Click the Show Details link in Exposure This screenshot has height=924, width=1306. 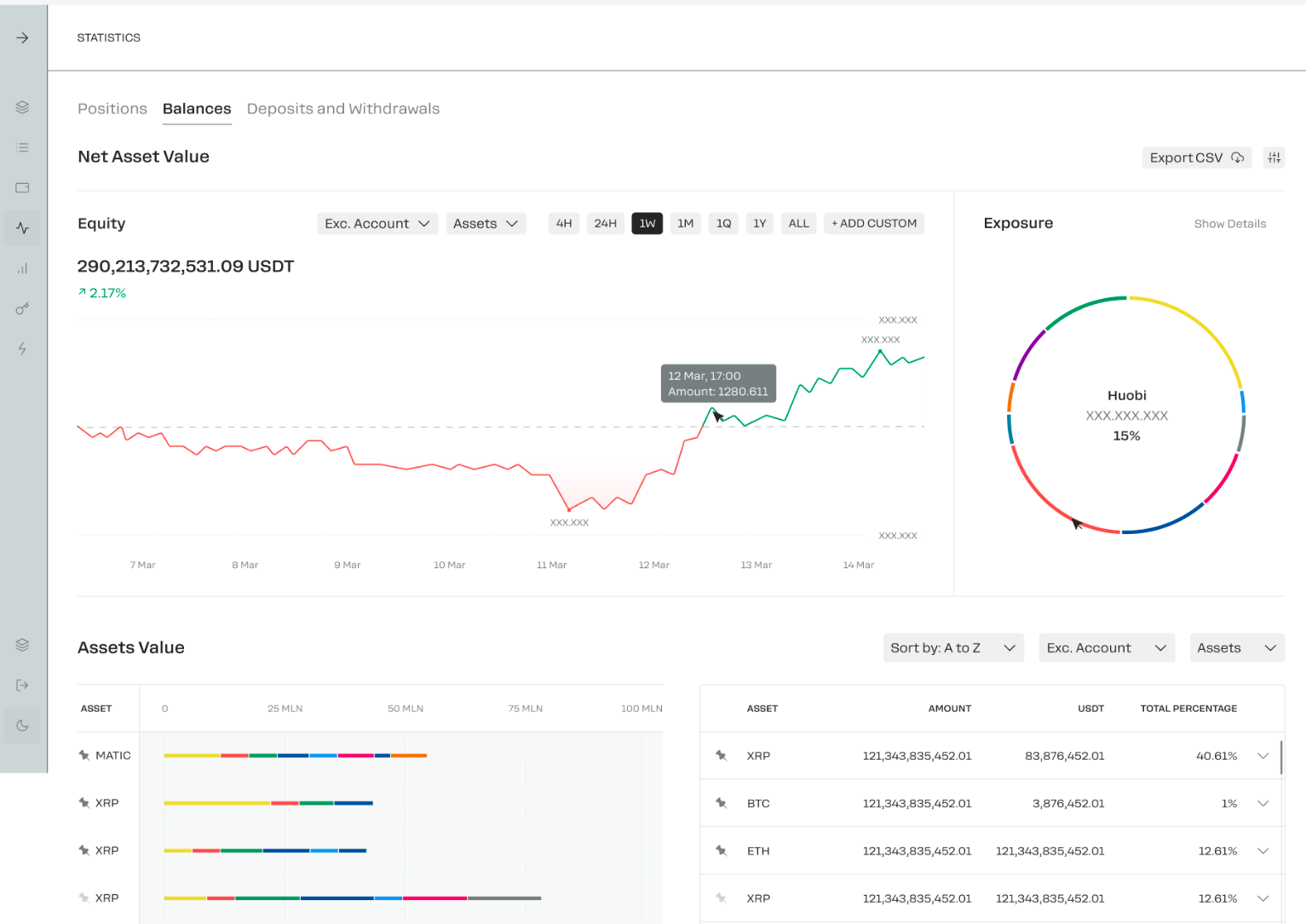tap(1230, 224)
